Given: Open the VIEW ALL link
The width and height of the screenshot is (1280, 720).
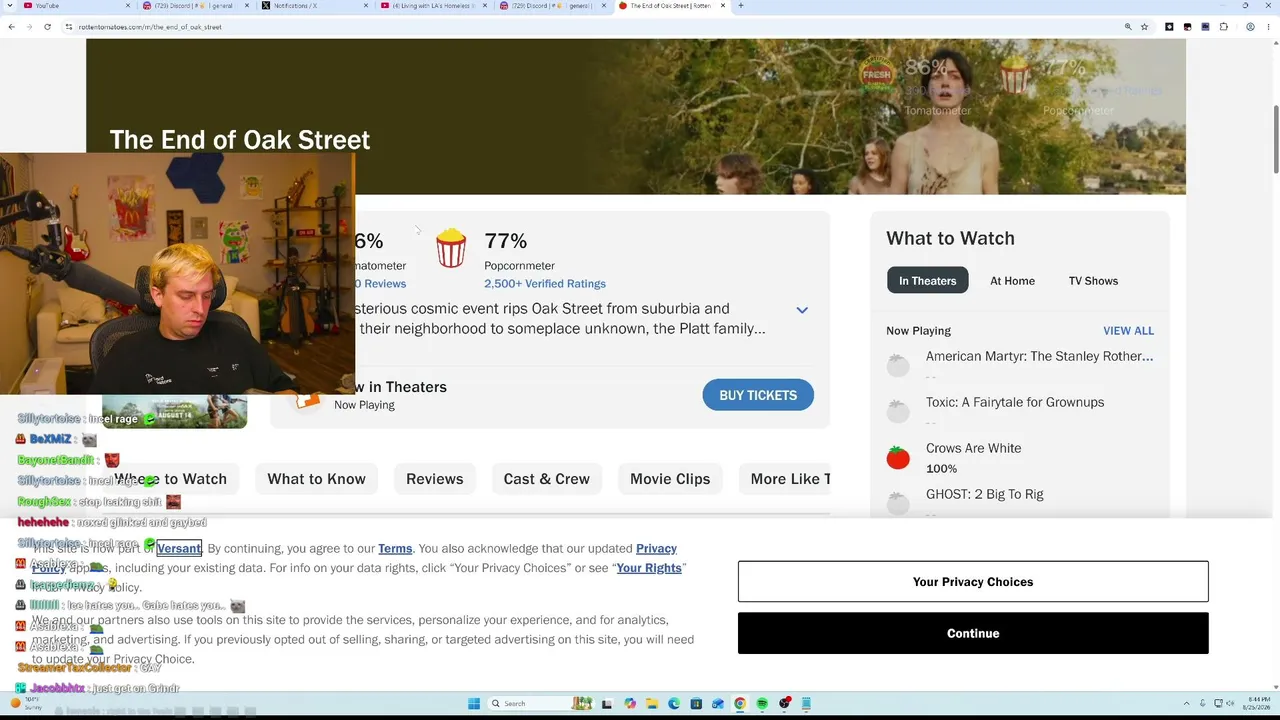Looking at the screenshot, I should point(1128,330).
